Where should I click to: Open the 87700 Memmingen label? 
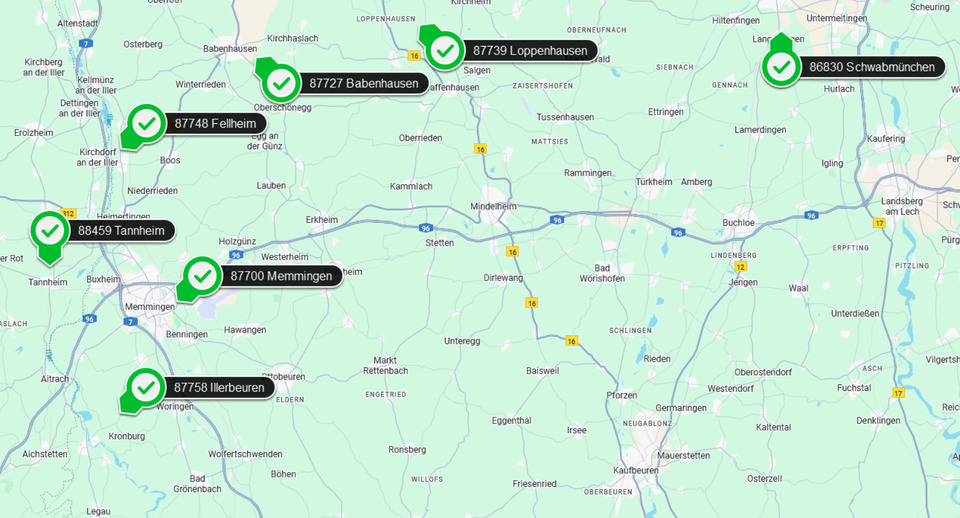281,276
